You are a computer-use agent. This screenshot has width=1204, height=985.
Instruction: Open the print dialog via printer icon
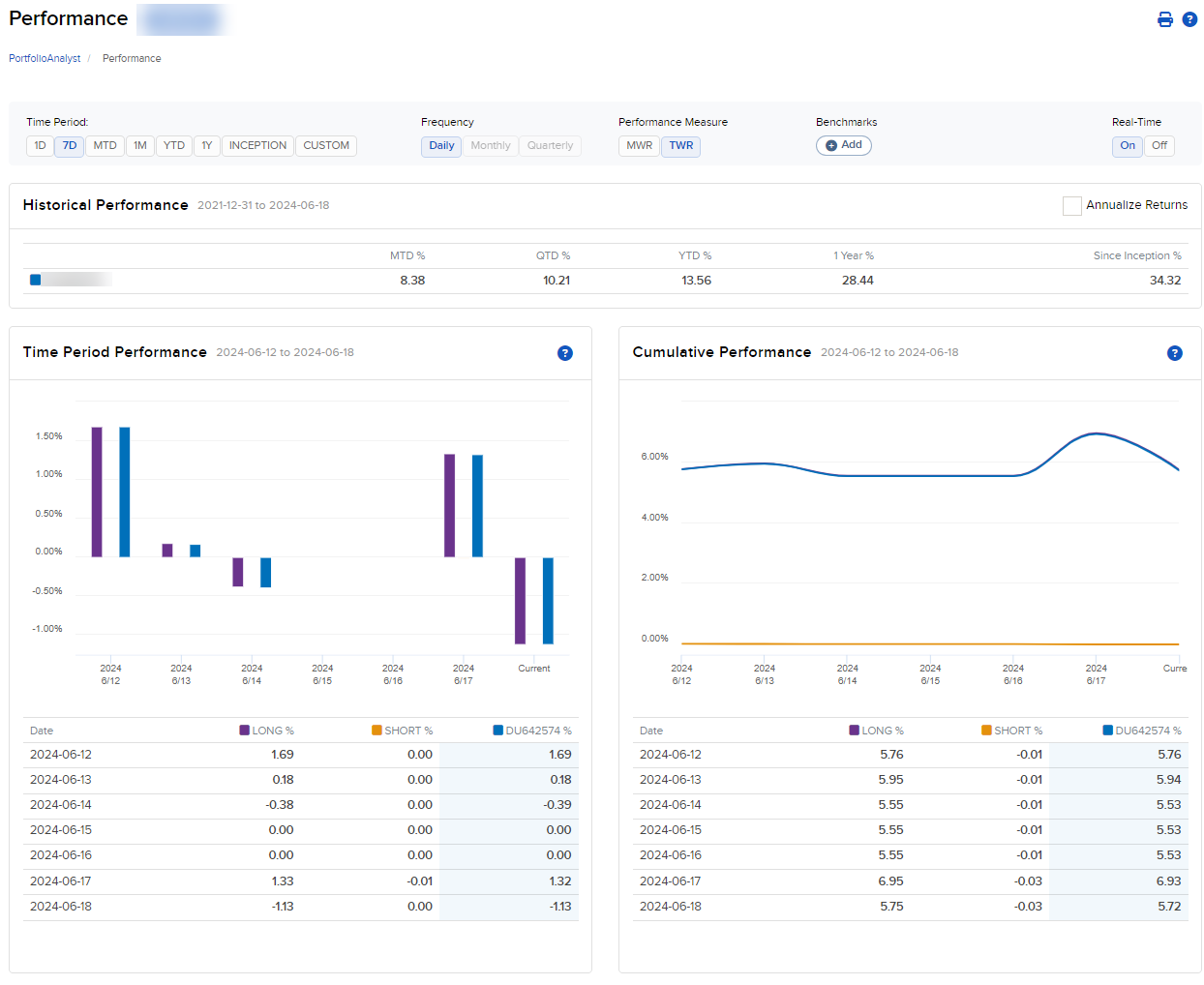coord(1165,18)
